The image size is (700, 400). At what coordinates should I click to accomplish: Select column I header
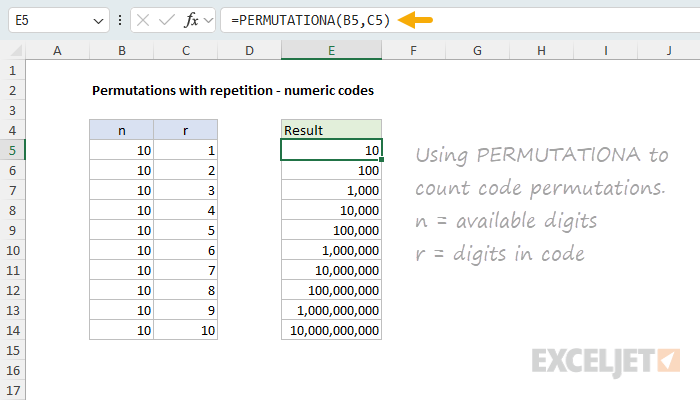605,50
